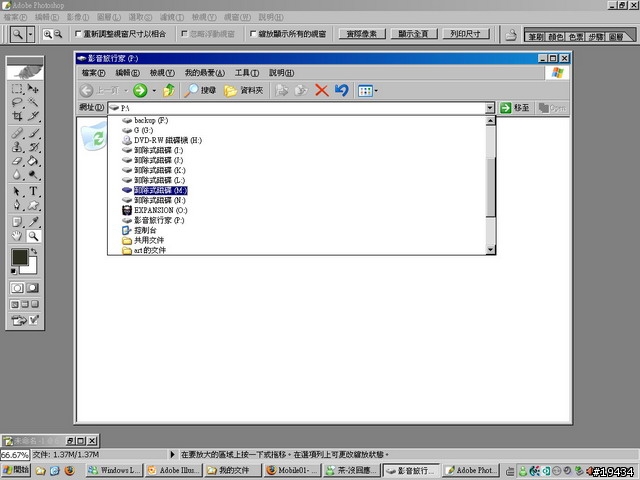Click the 顯示全頁 button
The height and width of the screenshot is (480, 640).
414,34
